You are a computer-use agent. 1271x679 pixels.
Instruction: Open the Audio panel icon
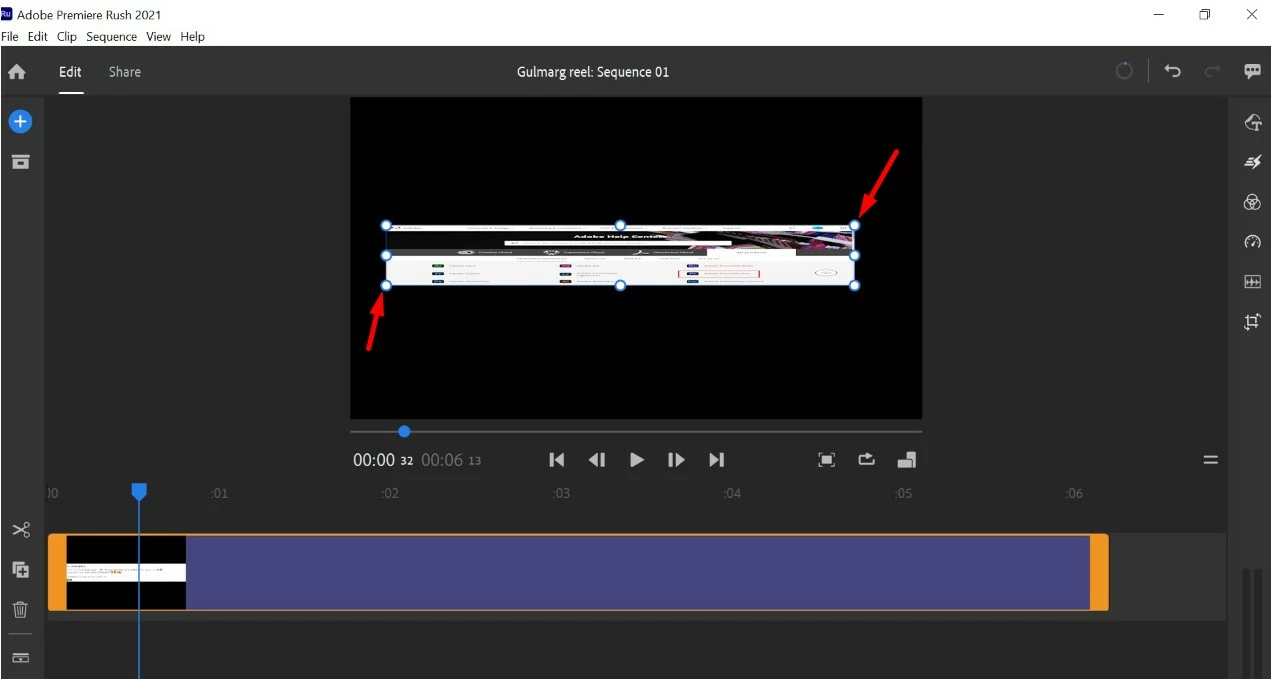[1252, 282]
